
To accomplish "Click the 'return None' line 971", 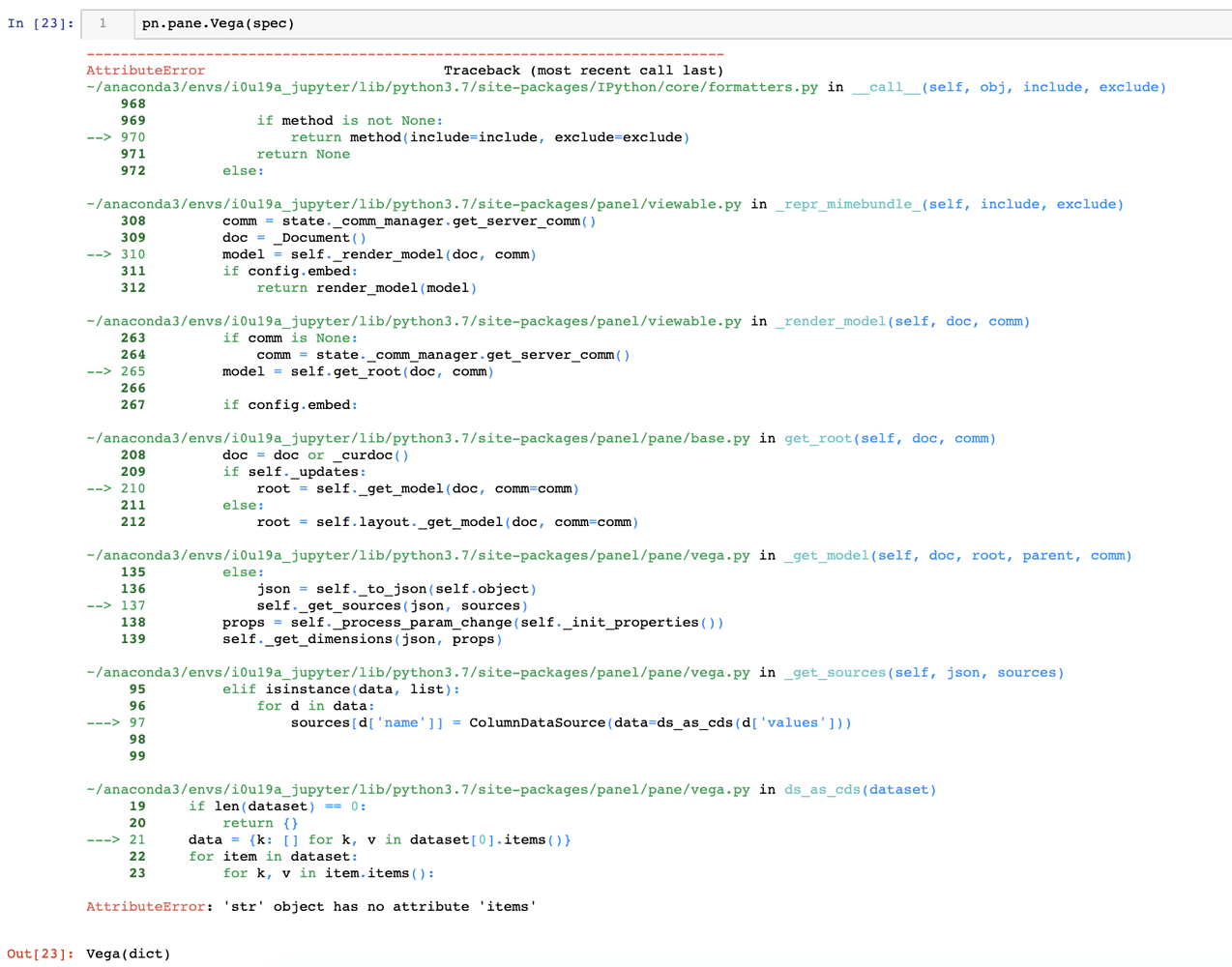I will pyautogui.click(x=303, y=154).
